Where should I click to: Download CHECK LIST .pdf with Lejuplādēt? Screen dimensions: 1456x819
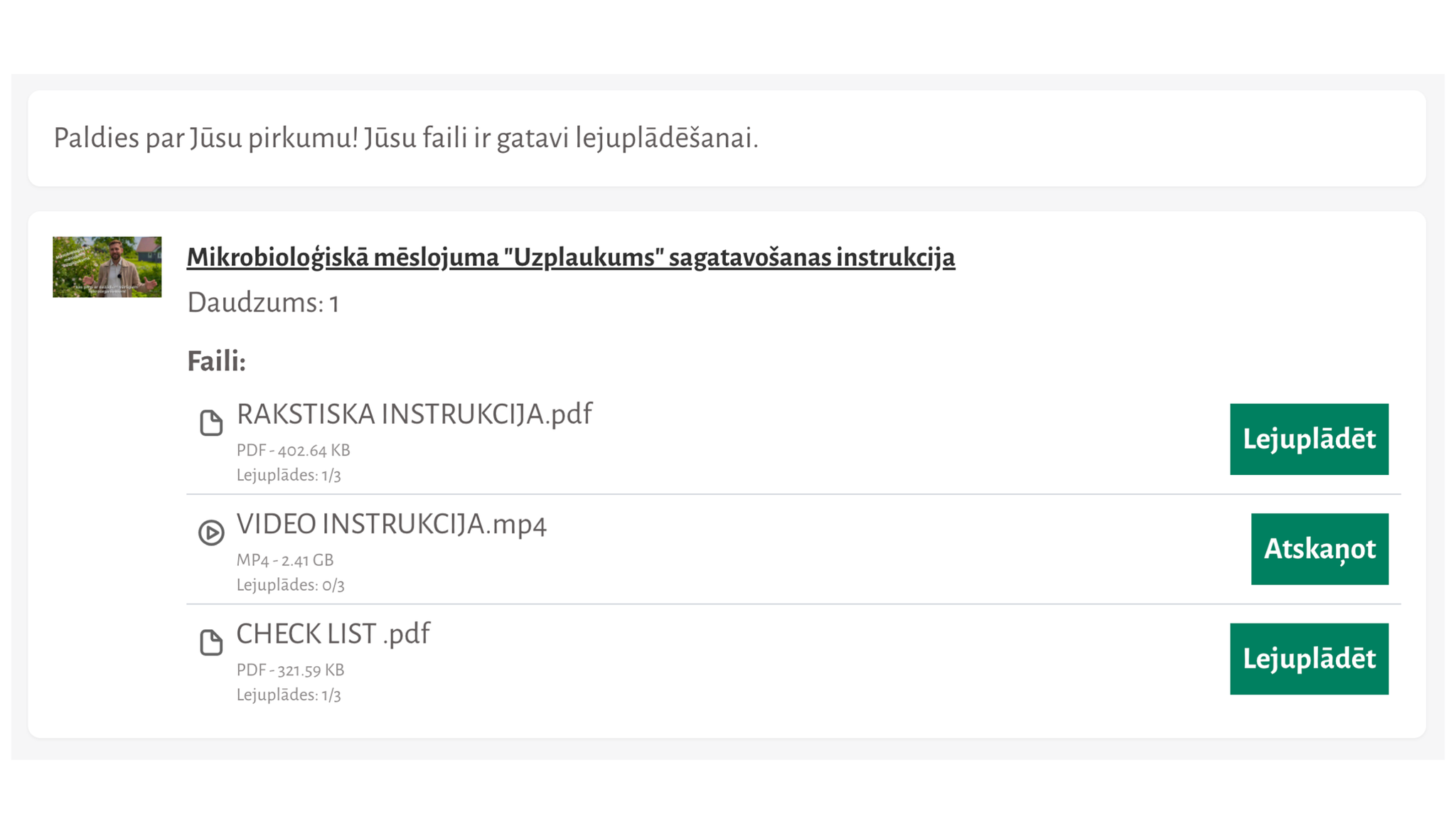pyautogui.click(x=1309, y=659)
